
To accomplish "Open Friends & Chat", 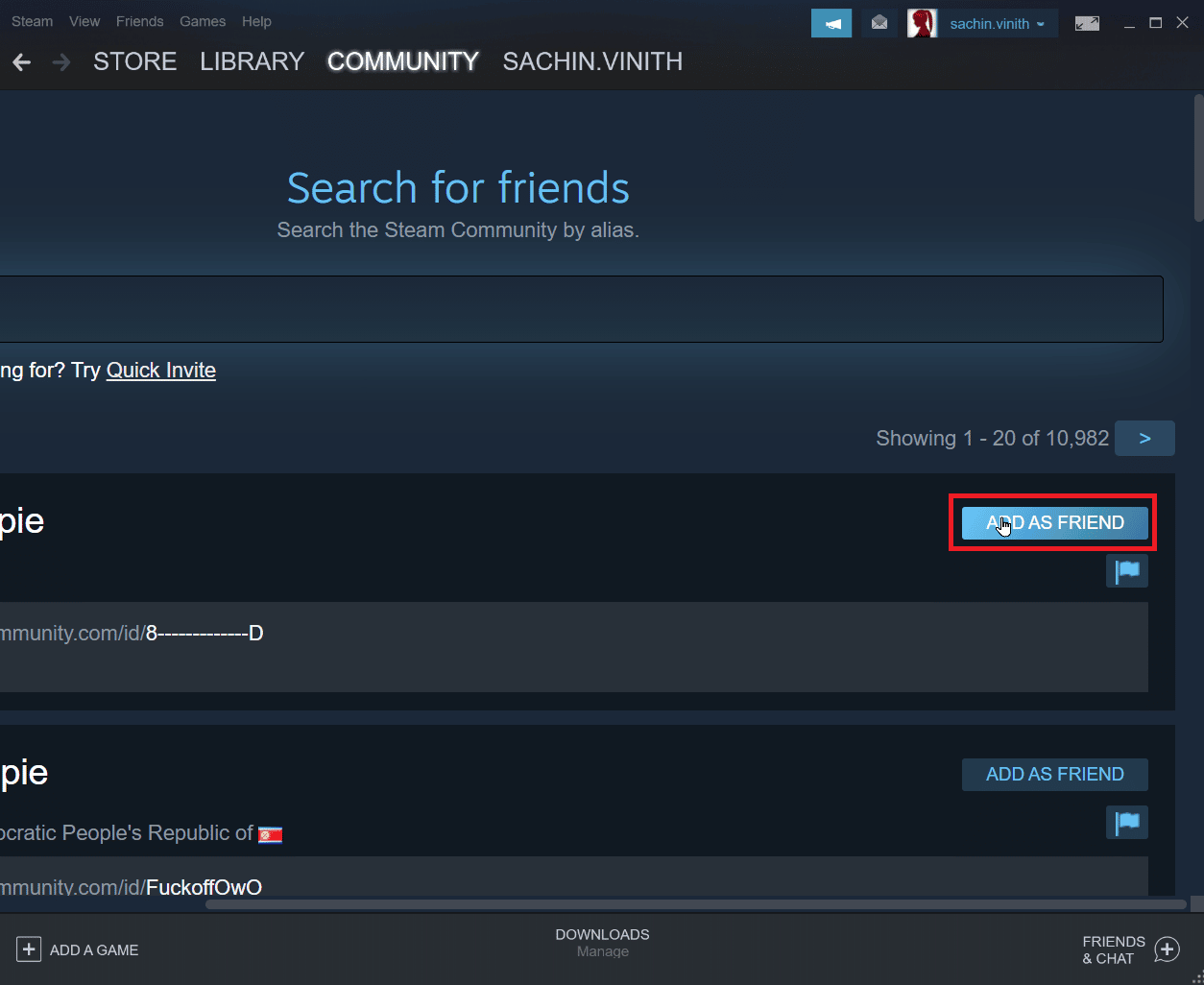I will pyautogui.click(x=1114, y=949).
